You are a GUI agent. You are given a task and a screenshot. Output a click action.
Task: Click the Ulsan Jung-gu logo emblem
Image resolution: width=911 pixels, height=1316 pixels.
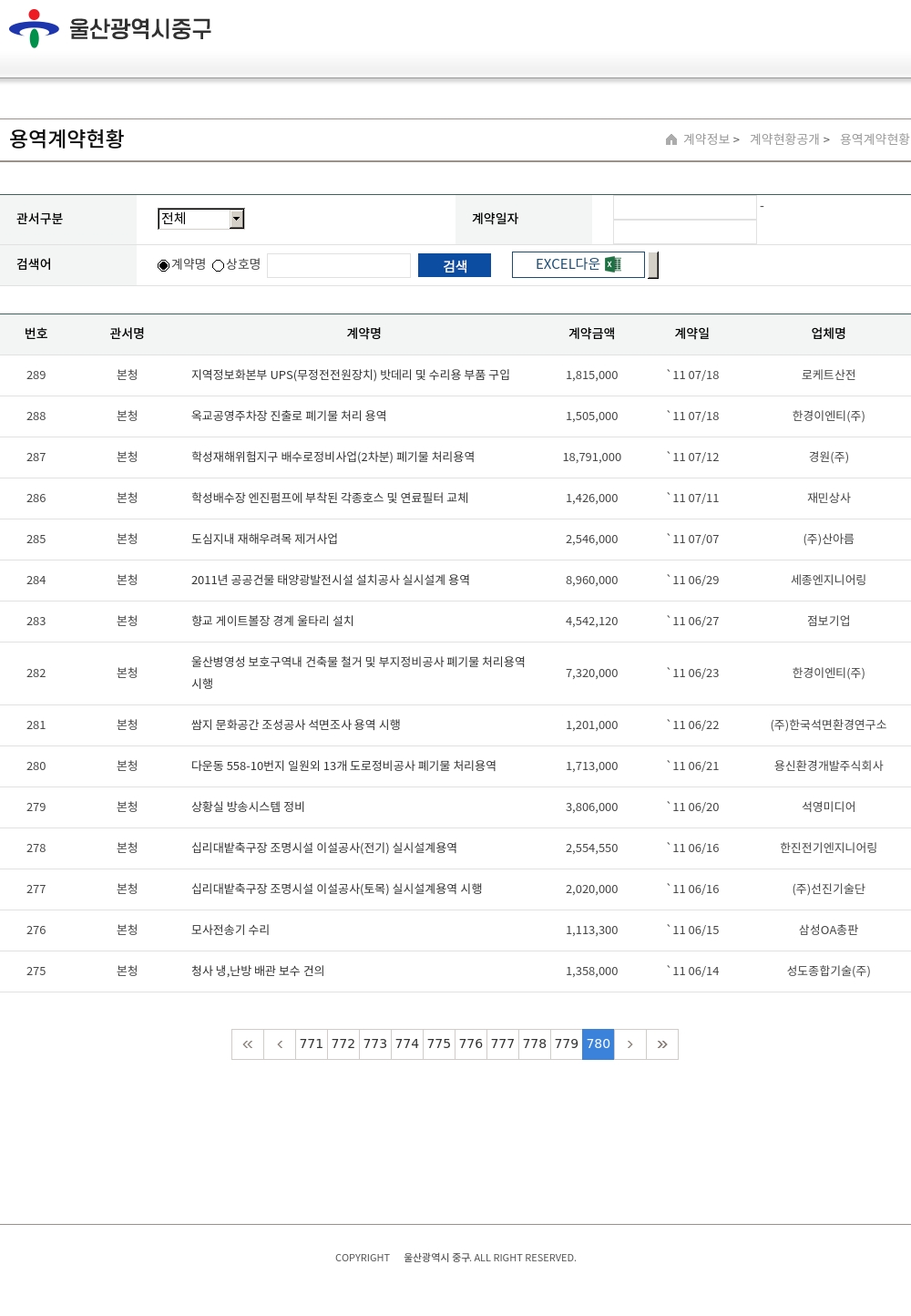coord(34,28)
